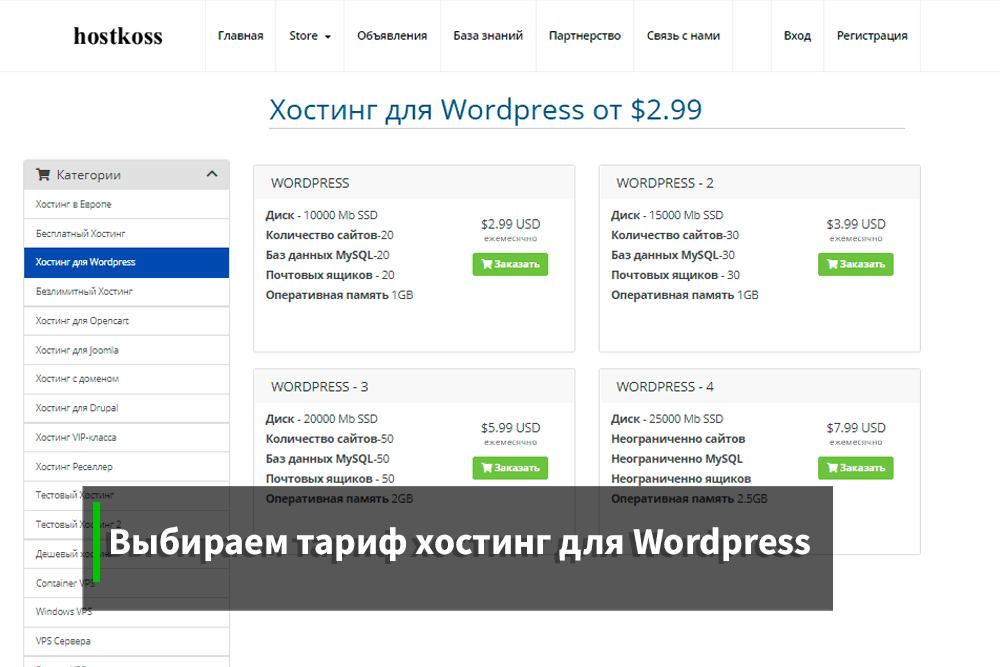Image resolution: width=1000 pixels, height=667 pixels.
Task: Click the Категории panel header label
Action: 89,175
